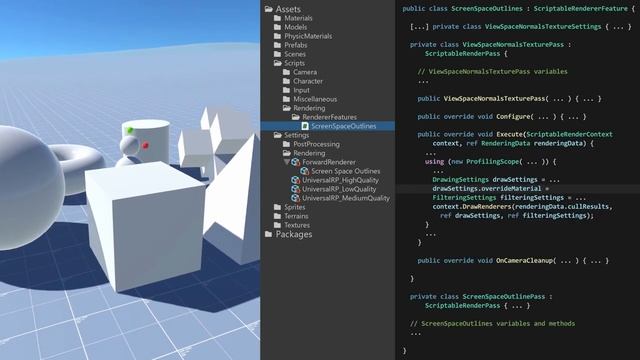Click the Assets root folder icon
This screenshot has height=360, width=640.
269,9
